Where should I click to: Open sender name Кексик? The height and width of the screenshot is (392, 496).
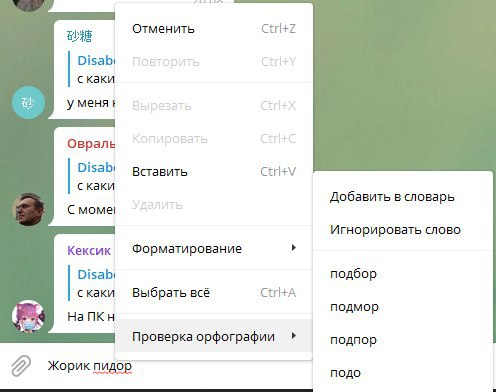pos(89,250)
